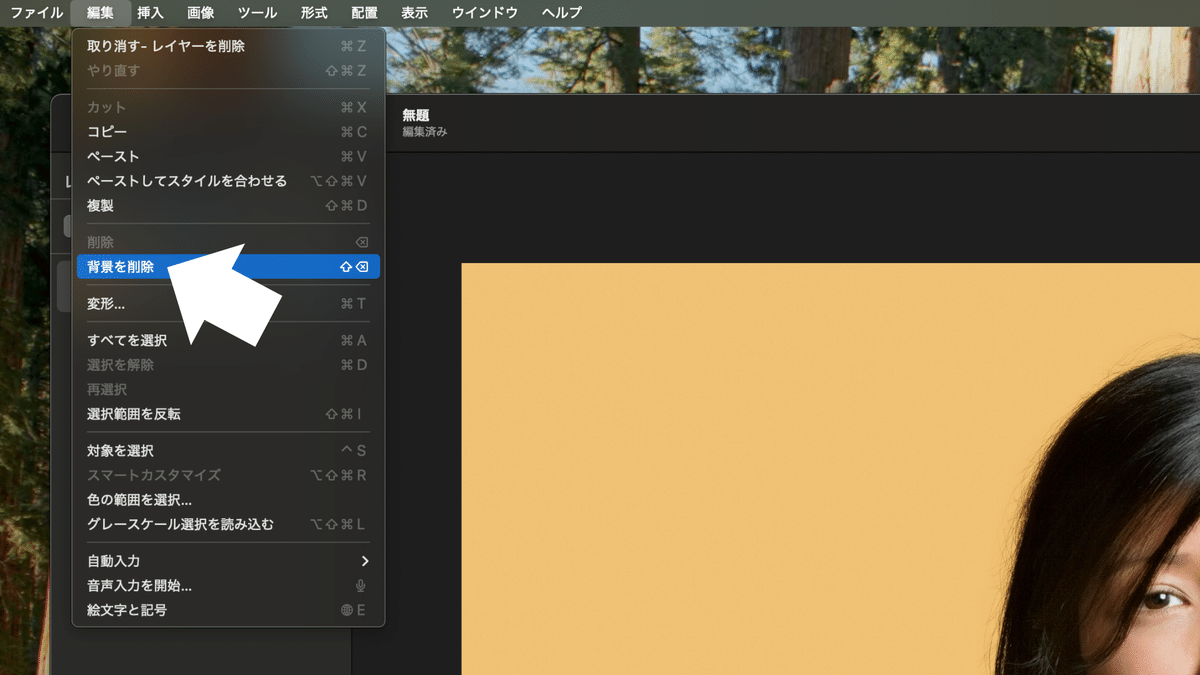Click microphone icon beside 音声入力を開始
Viewport: 1200px width, 675px height.
pos(361,586)
